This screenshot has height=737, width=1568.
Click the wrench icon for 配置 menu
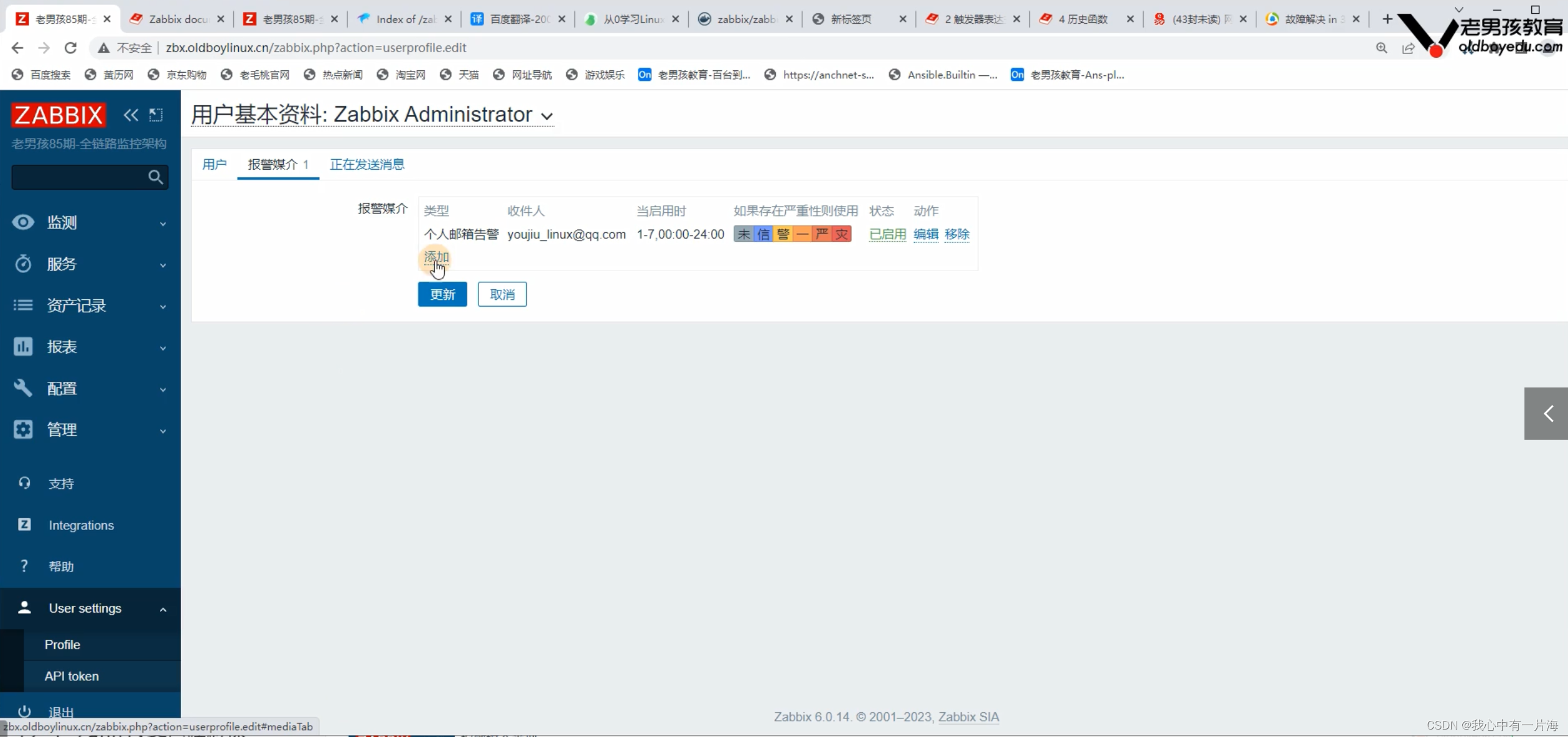pyautogui.click(x=23, y=388)
